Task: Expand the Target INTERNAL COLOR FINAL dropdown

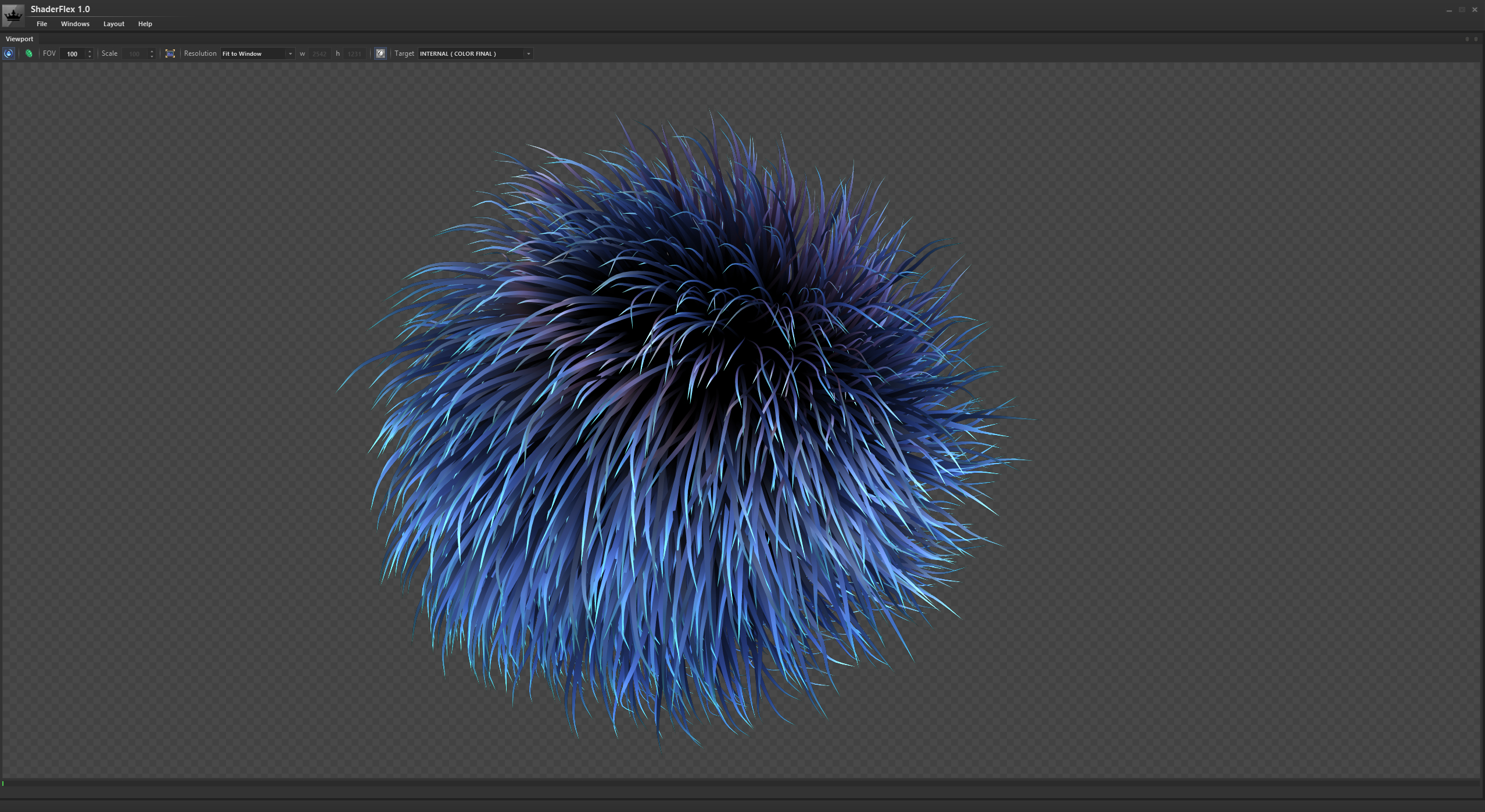Action: coord(475,53)
